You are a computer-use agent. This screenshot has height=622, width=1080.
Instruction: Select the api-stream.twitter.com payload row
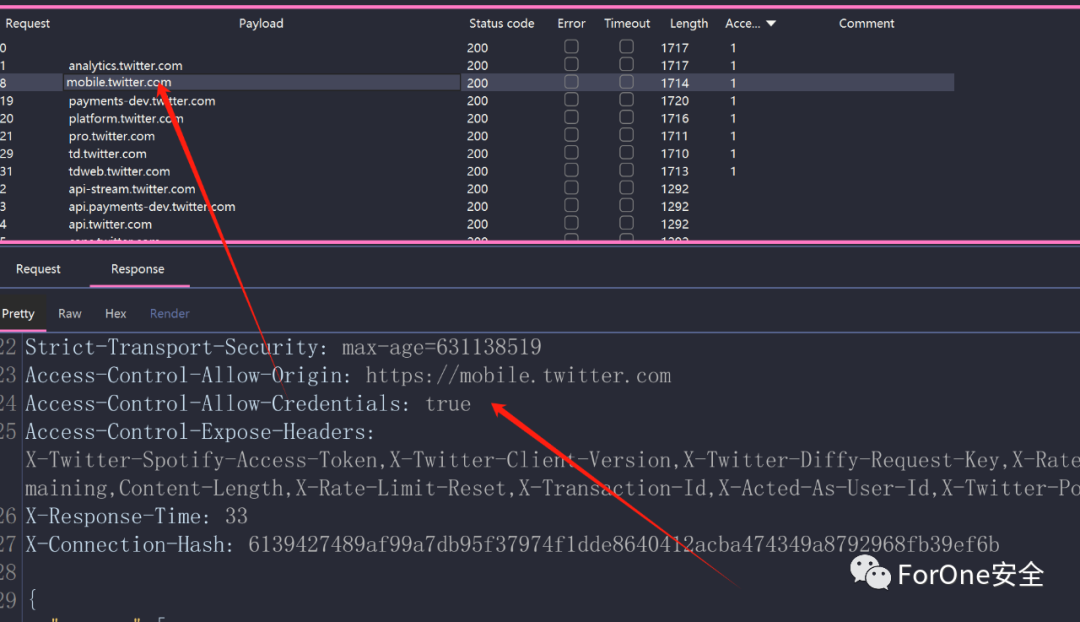(x=132, y=189)
